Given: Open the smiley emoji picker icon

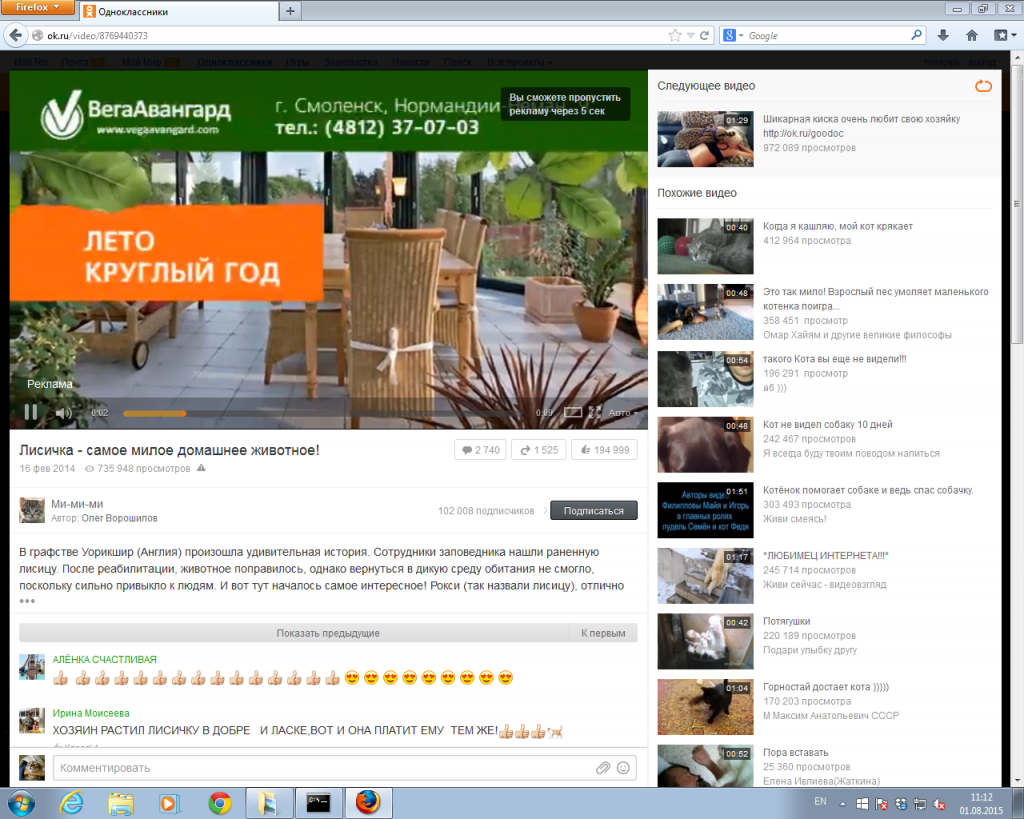Looking at the screenshot, I should 623,768.
